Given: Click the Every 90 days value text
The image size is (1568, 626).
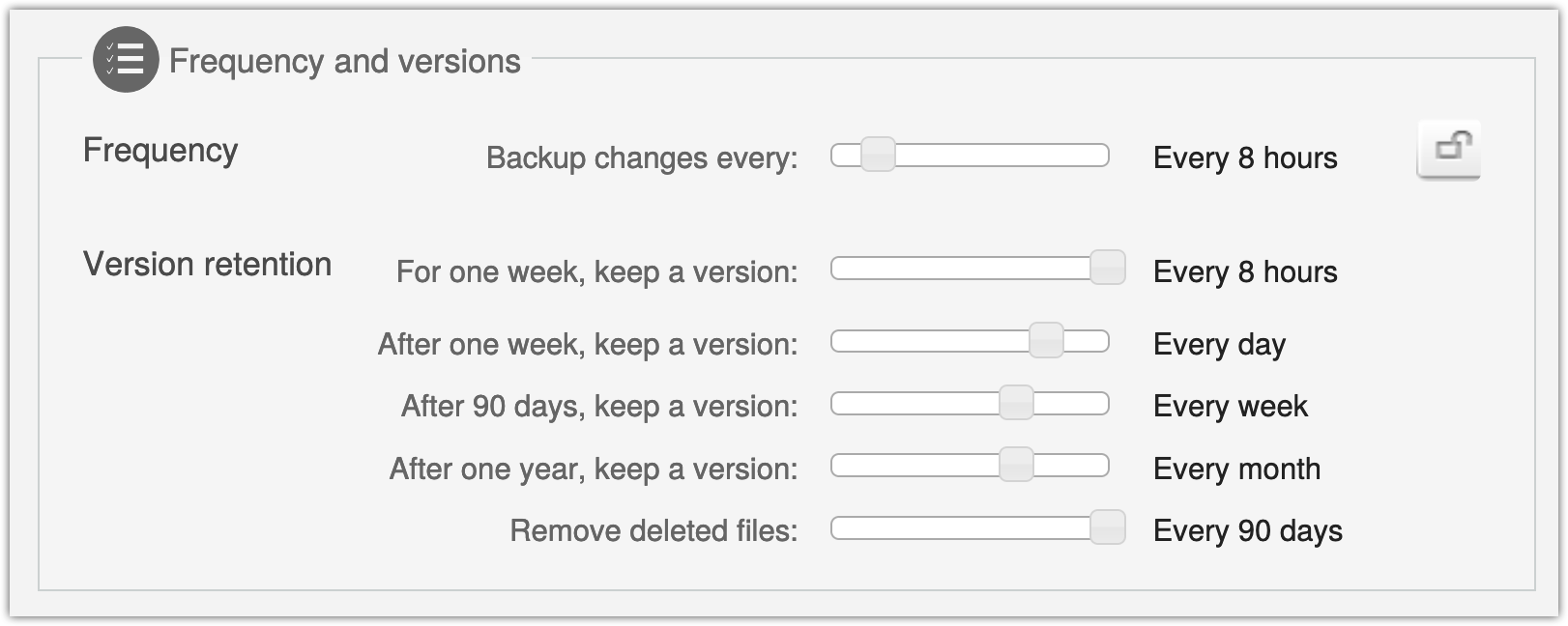Looking at the screenshot, I should (x=1248, y=530).
